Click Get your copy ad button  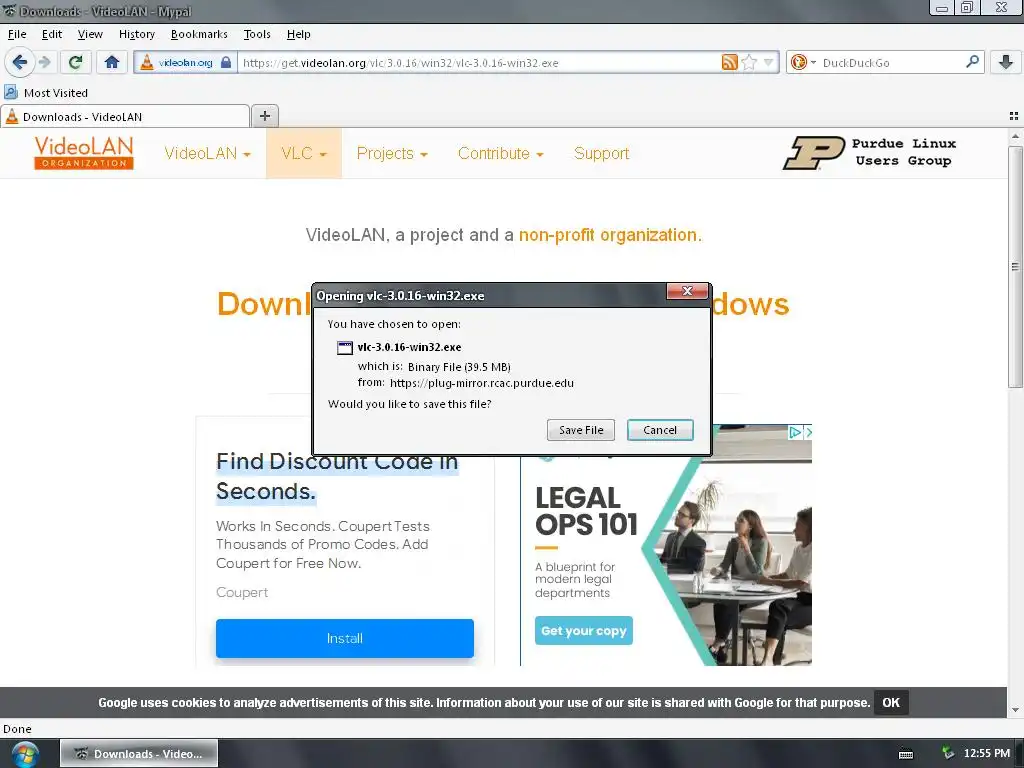click(x=584, y=630)
